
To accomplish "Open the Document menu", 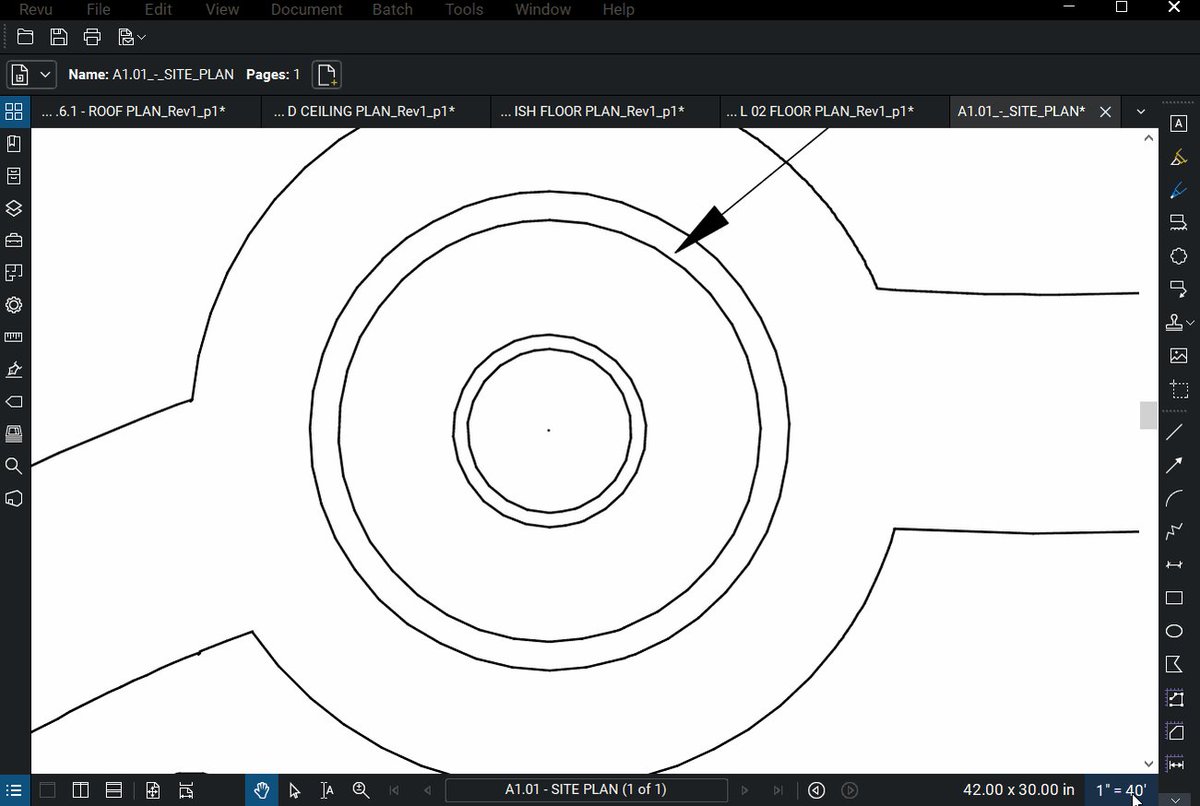I will click(305, 9).
